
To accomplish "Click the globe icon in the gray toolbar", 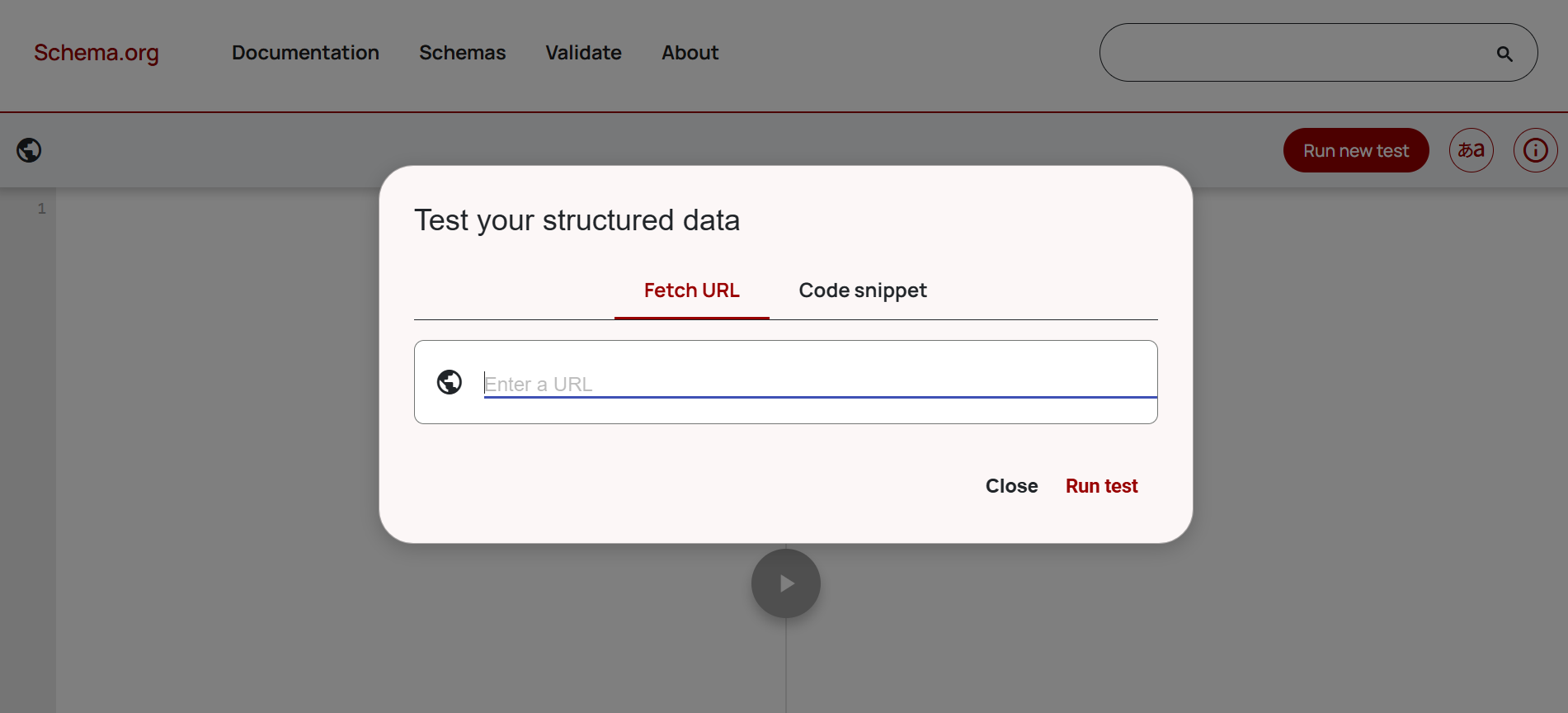I will 29,150.
